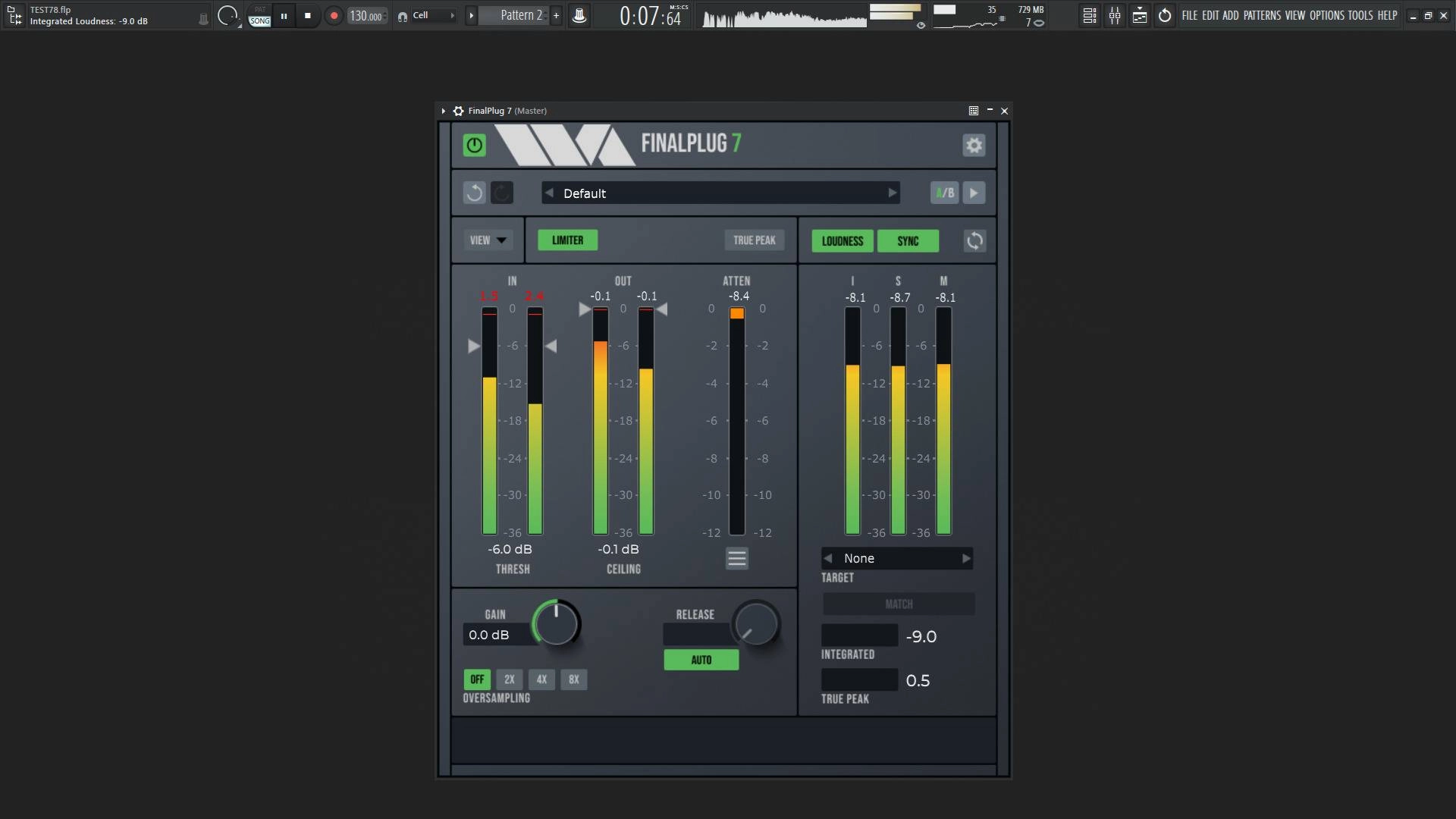Toggle the A/B comparison button
The width and height of the screenshot is (1456, 819).
944,193
